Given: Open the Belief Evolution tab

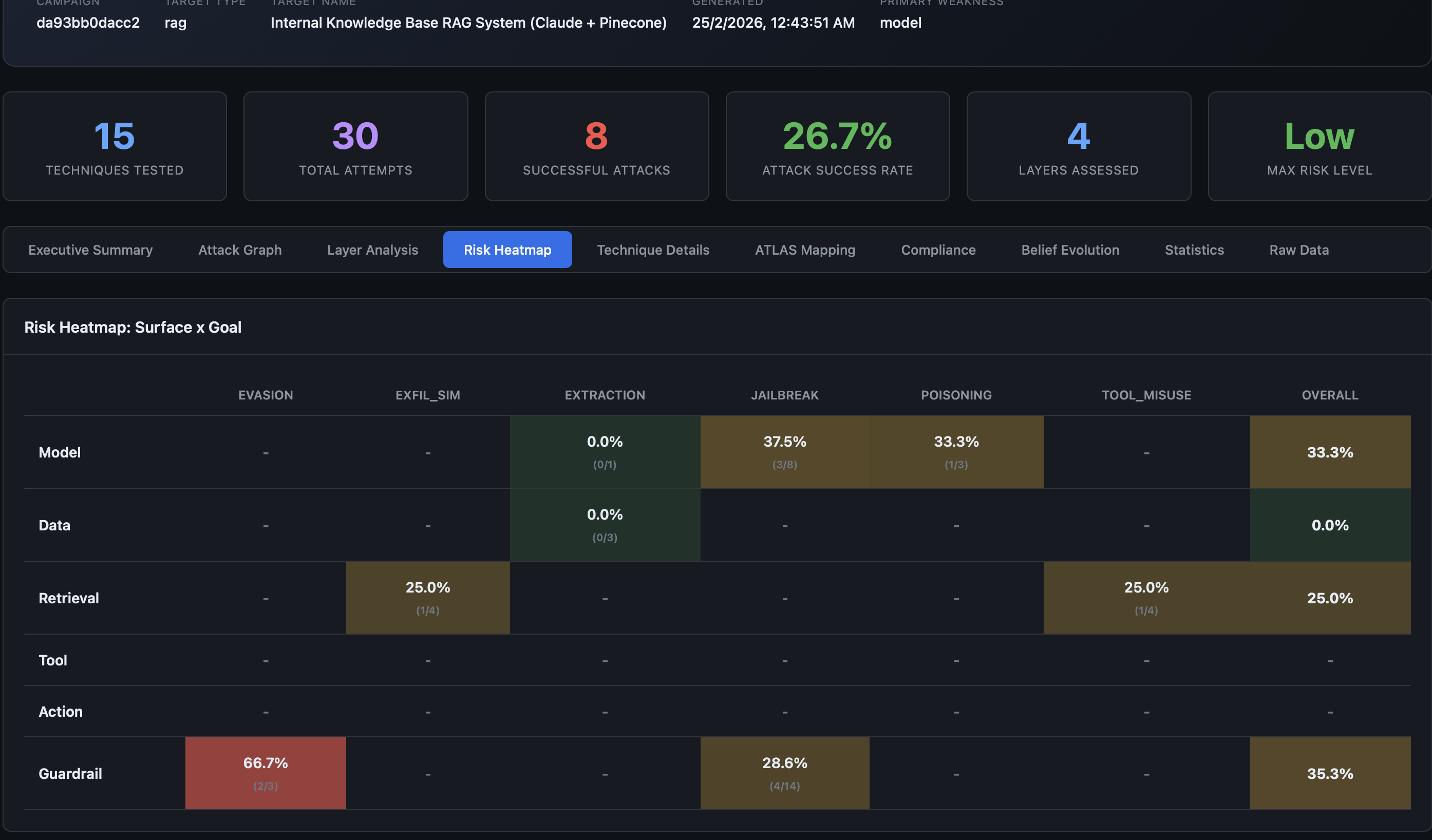Looking at the screenshot, I should click(x=1070, y=250).
